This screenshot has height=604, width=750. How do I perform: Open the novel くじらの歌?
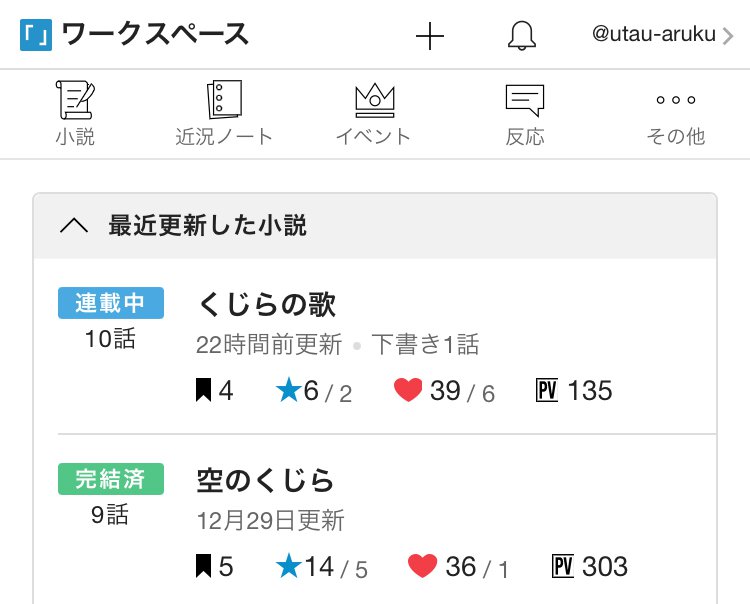point(267,304)
